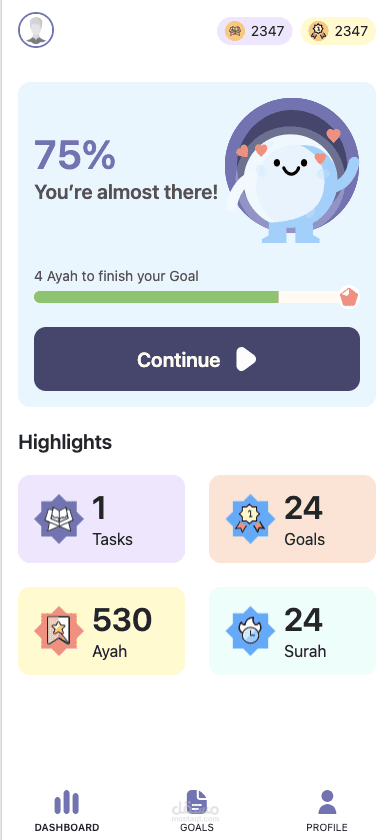Open the 24 Goals highlight card
Screen dimensions: 392x840
pyautogui.click(x=292, y=519)
